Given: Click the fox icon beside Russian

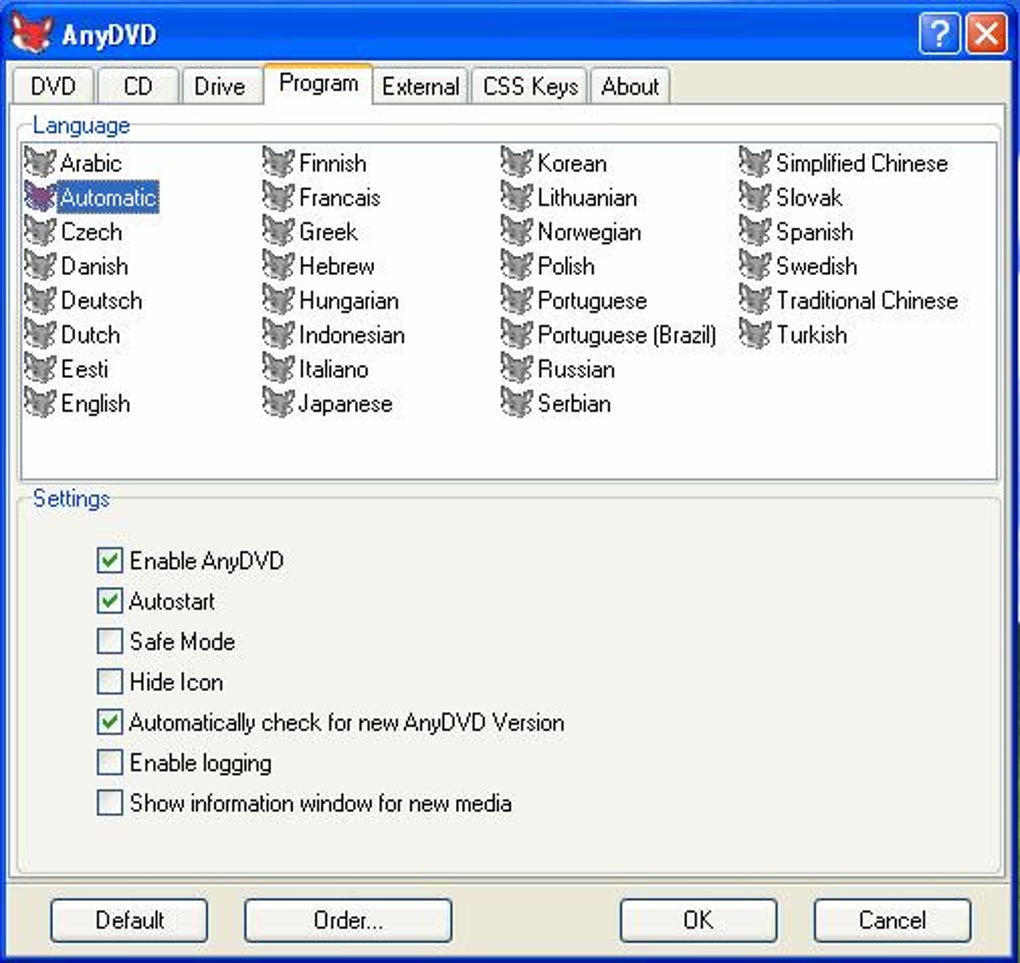Looking at the screenshot, I should [517, 369].
